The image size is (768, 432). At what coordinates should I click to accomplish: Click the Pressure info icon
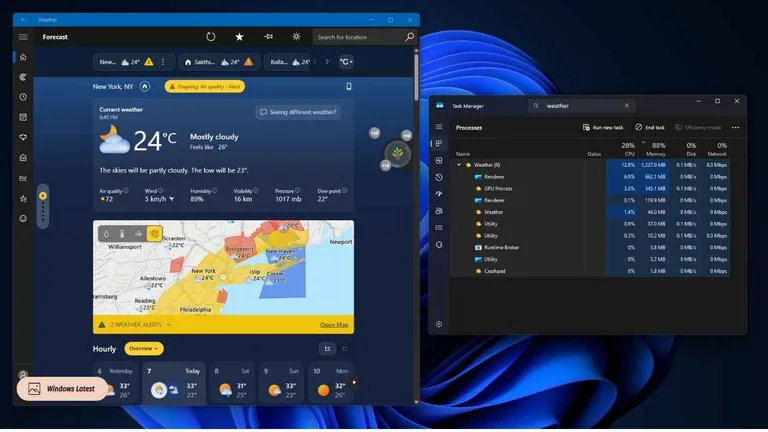pyautogui.click(x=298, y=191)
